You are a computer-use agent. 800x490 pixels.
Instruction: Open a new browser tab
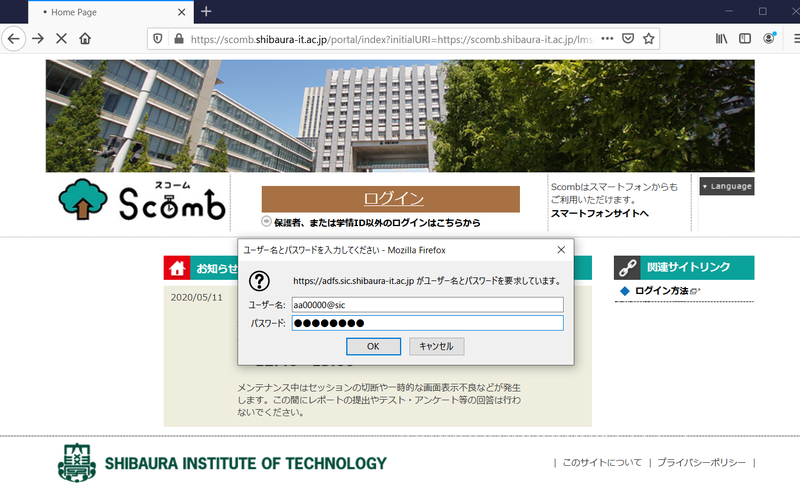click(x=206, y=11)
